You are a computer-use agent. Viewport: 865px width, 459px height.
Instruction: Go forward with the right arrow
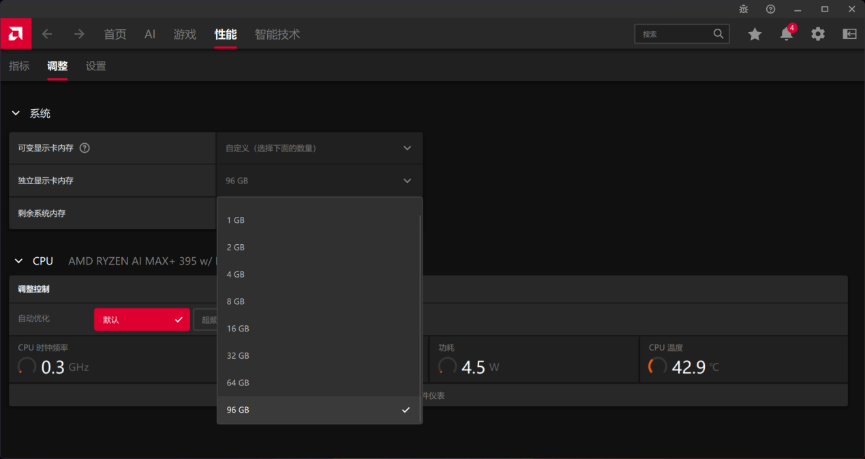point(79,34)
